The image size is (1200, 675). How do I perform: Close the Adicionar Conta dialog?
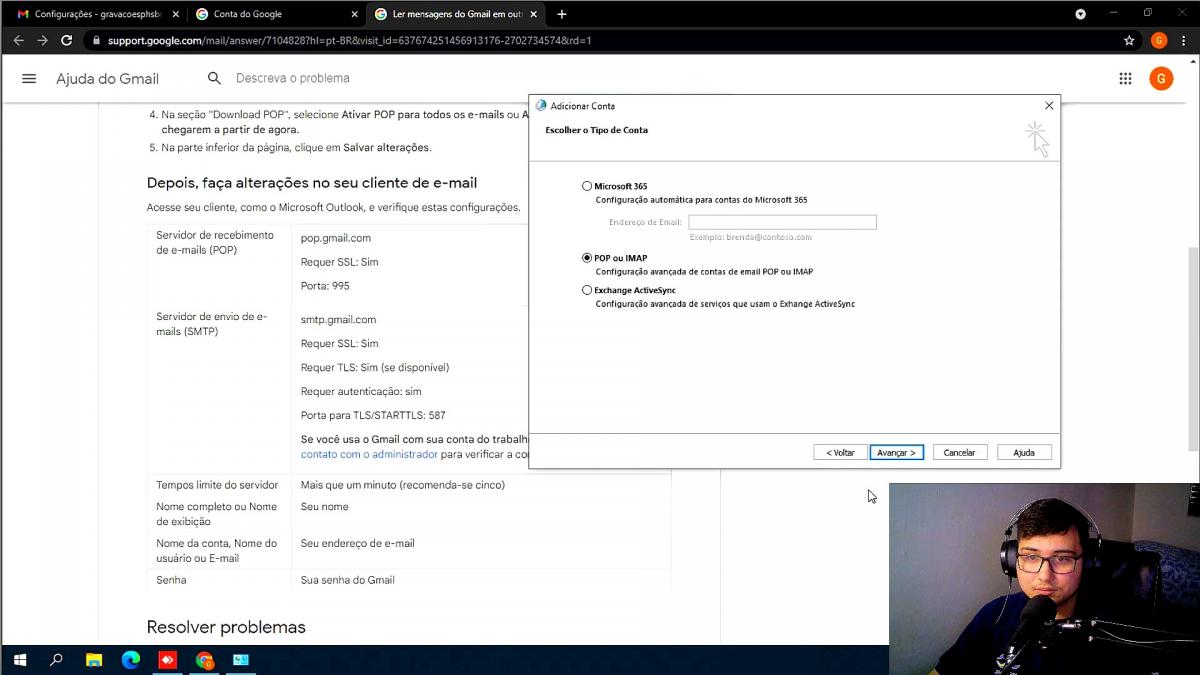click(1048, 106)
